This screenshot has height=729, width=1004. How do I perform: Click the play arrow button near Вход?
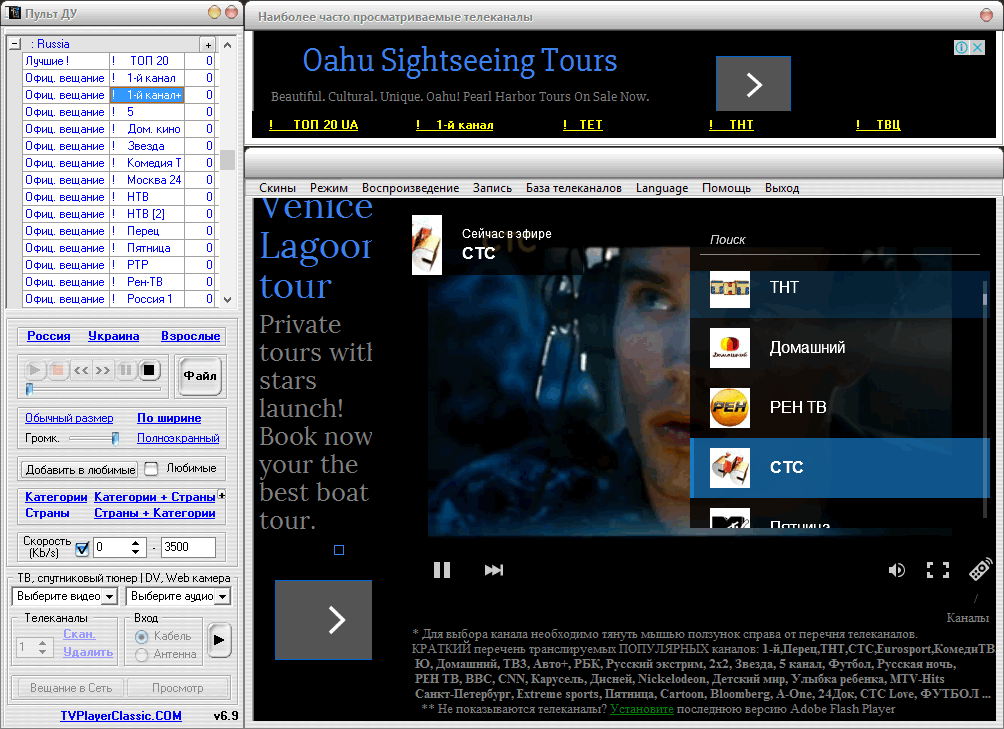[219, 639]
